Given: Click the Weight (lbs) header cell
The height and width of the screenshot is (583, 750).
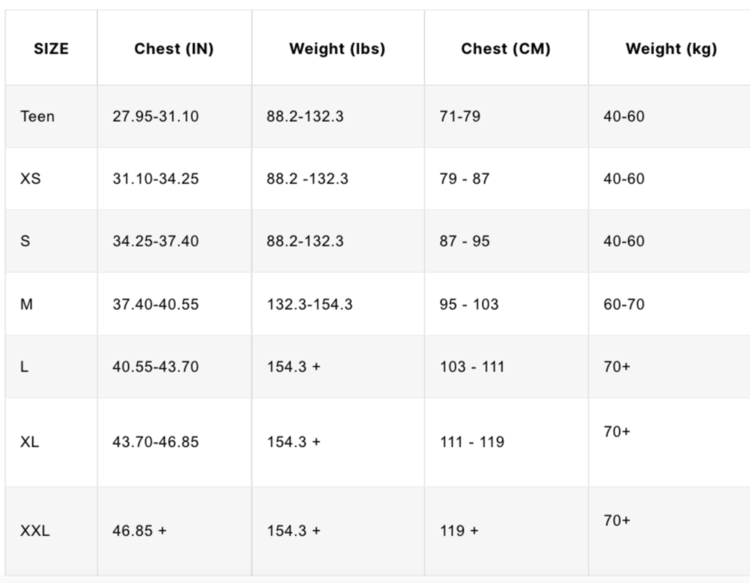Looking at the screenshot, I should click(x=337, y=48).
